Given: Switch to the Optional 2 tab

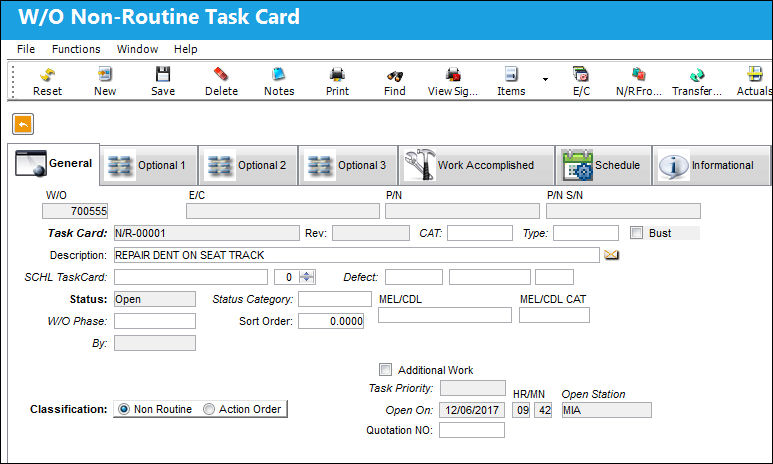Looking at the screenshot, I should [248, 165].
